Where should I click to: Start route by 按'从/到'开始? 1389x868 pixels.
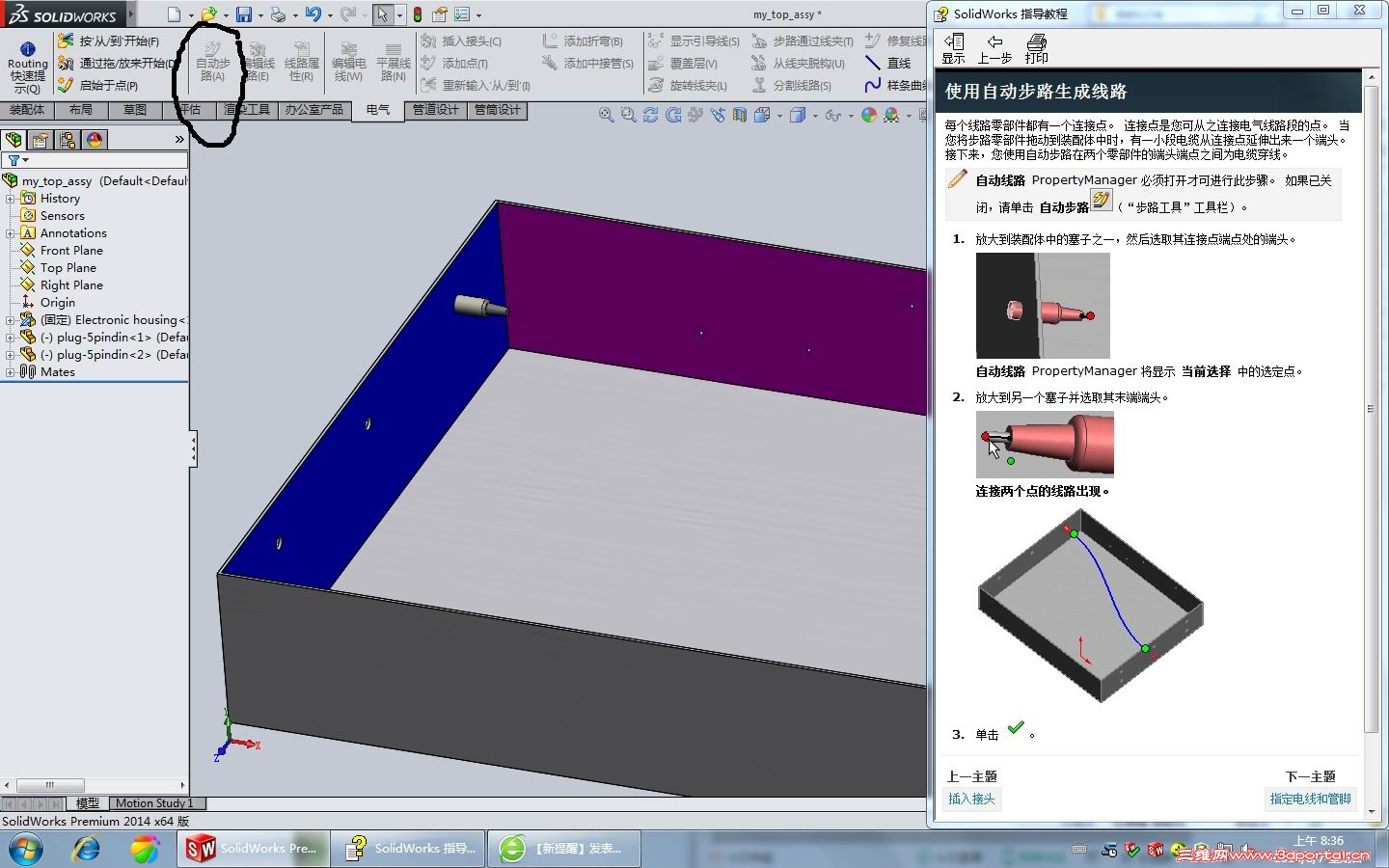[x=108, y=41]
